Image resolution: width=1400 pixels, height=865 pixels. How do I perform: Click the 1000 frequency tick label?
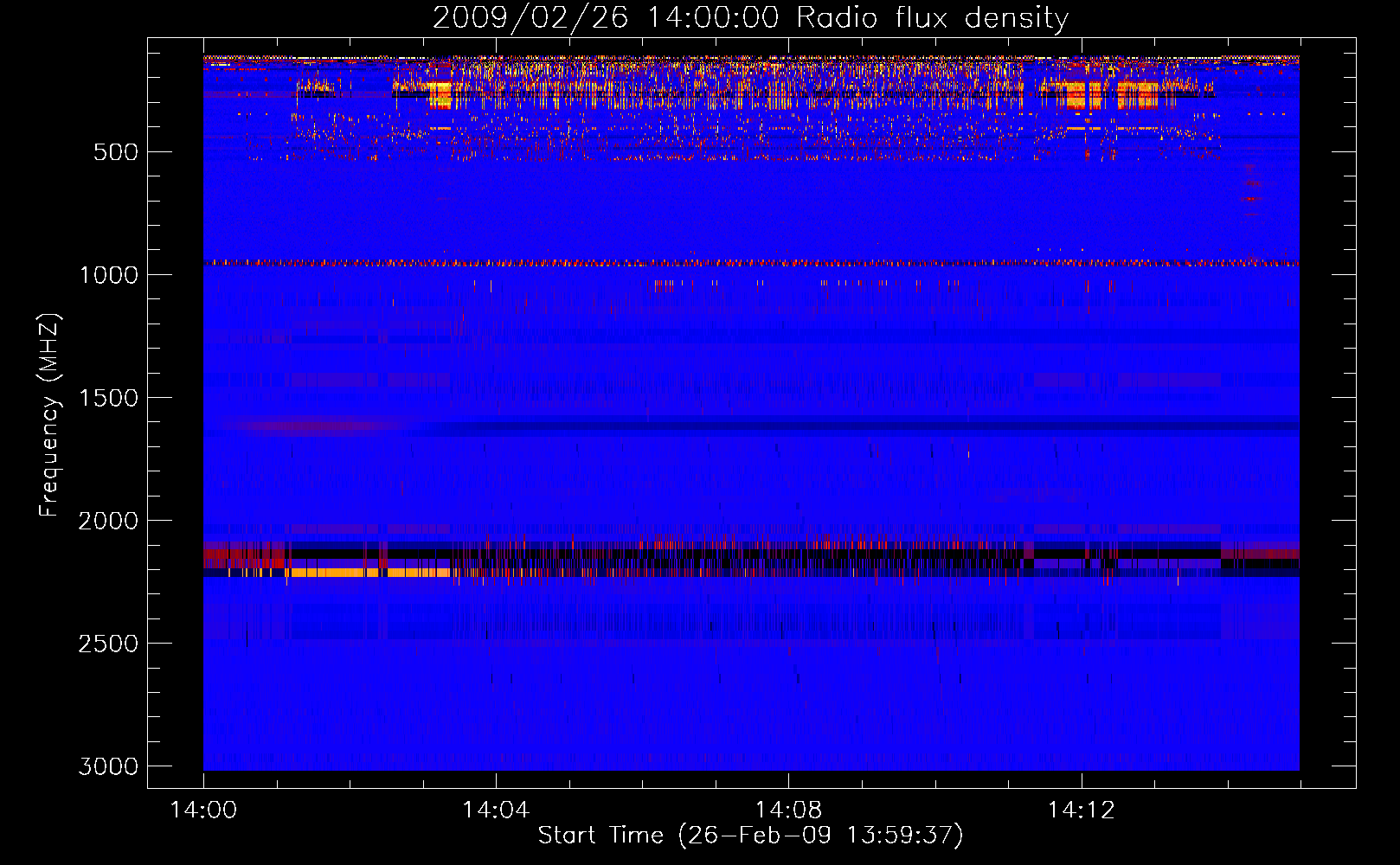(108, 275)
